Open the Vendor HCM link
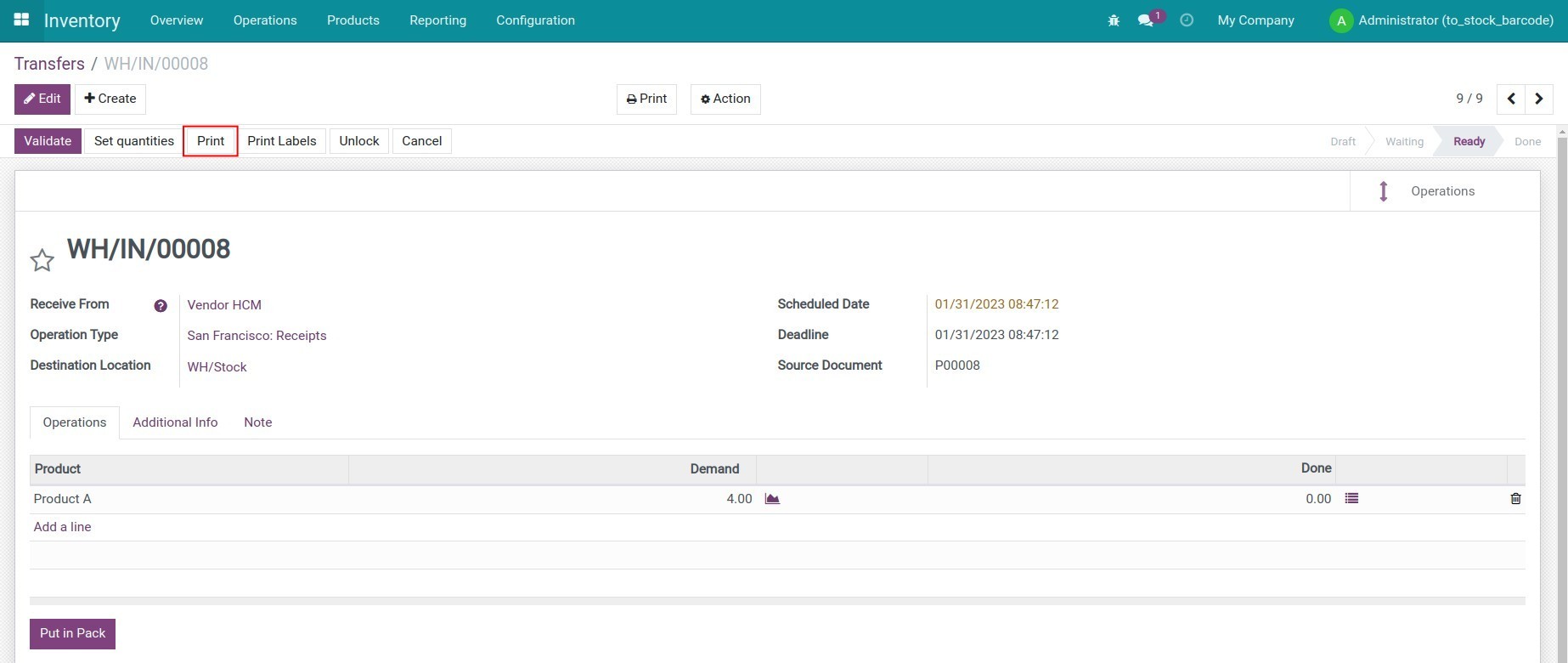This screenshot has height=663, width=1568. click(224, 305)
